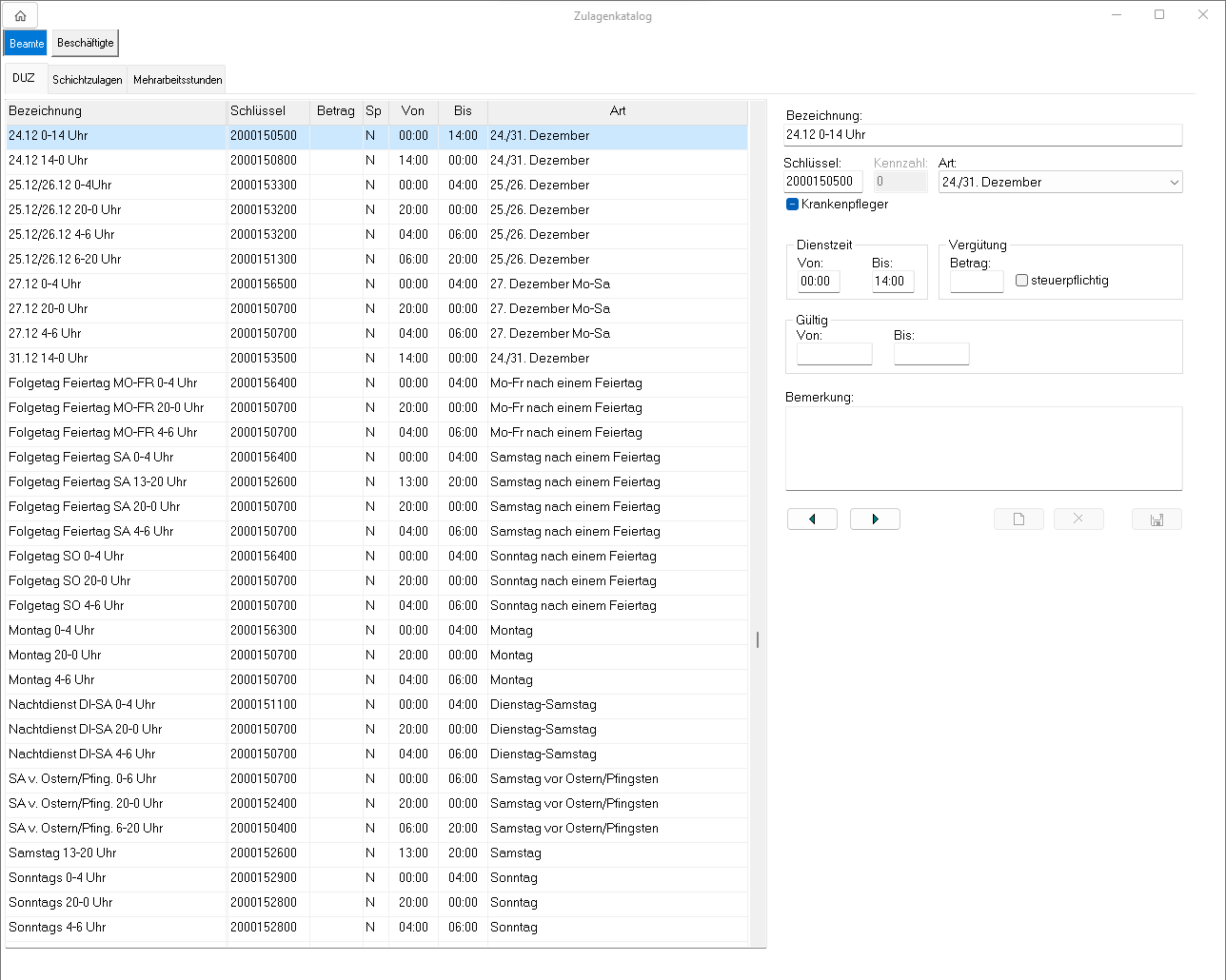Maximize the Zulagenkatalog window
This screenshot has height=980, width=1226.
point(1159,14)
